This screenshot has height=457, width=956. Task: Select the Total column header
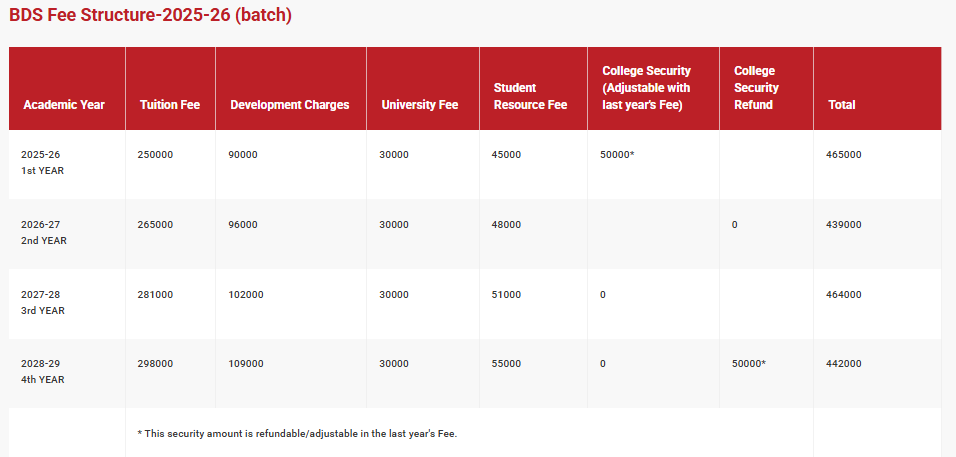pos(842,105)
